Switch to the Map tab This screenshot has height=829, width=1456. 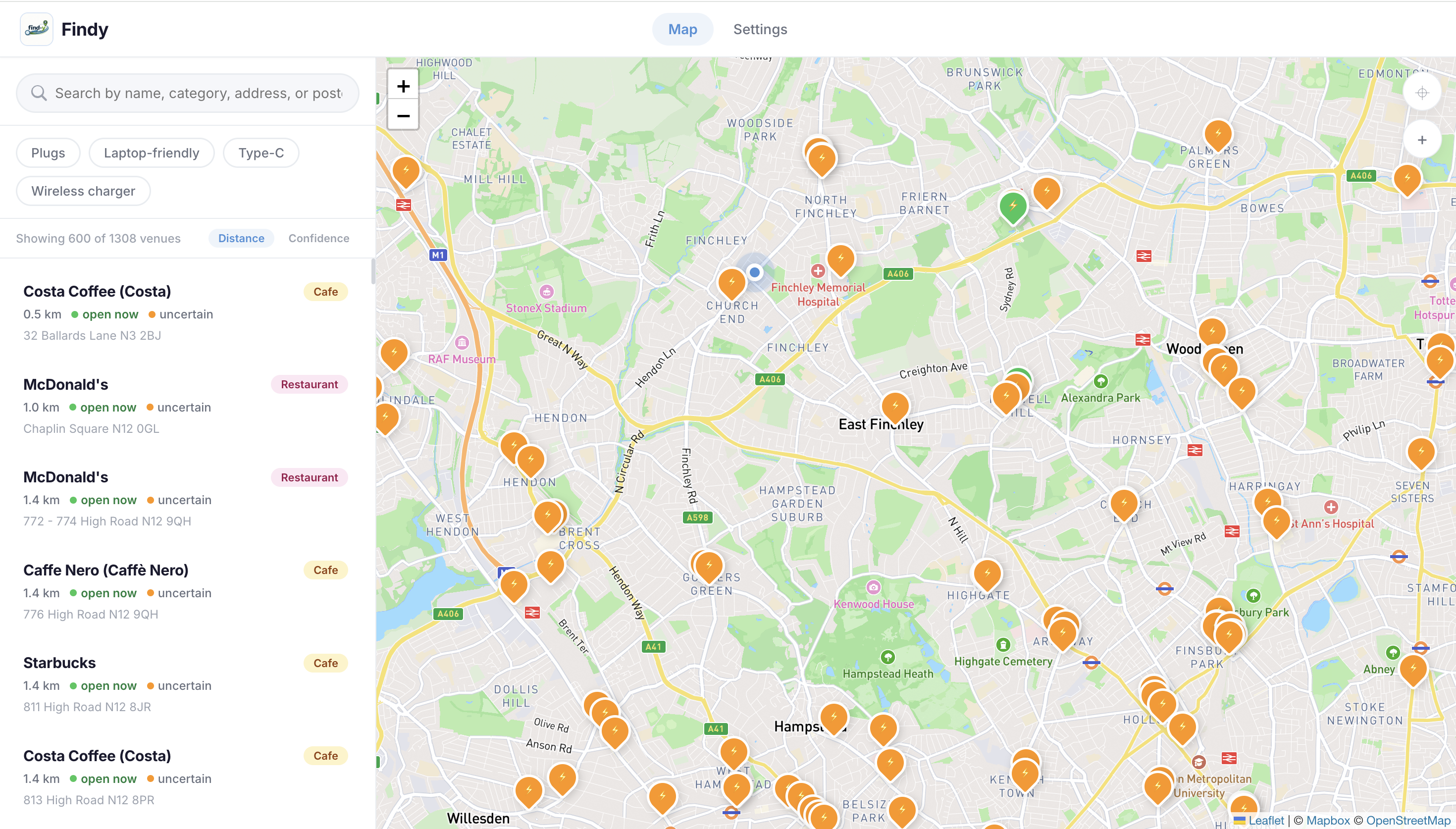coord(682,29)
